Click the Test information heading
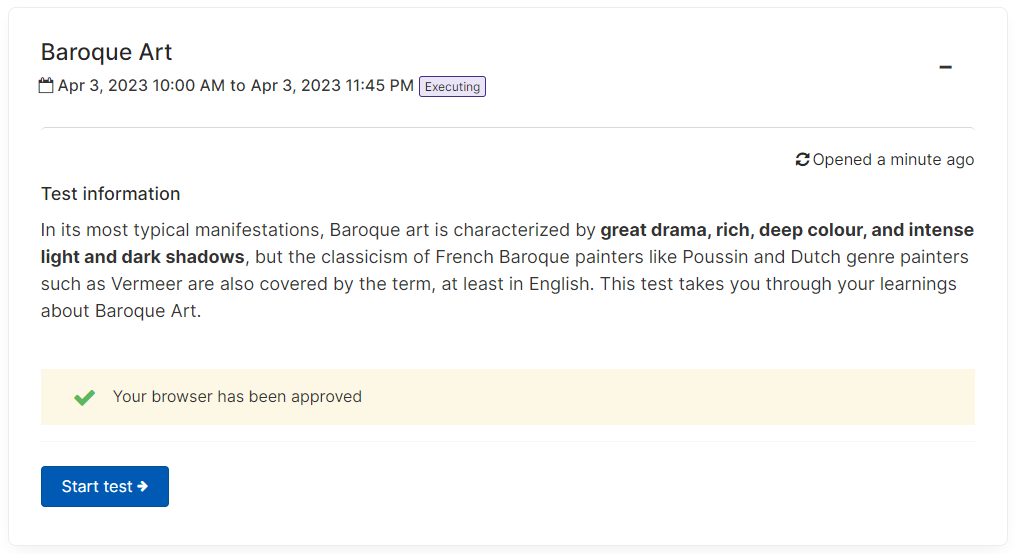This screenshot has height=554, width=1016. [x=111, y=194]
